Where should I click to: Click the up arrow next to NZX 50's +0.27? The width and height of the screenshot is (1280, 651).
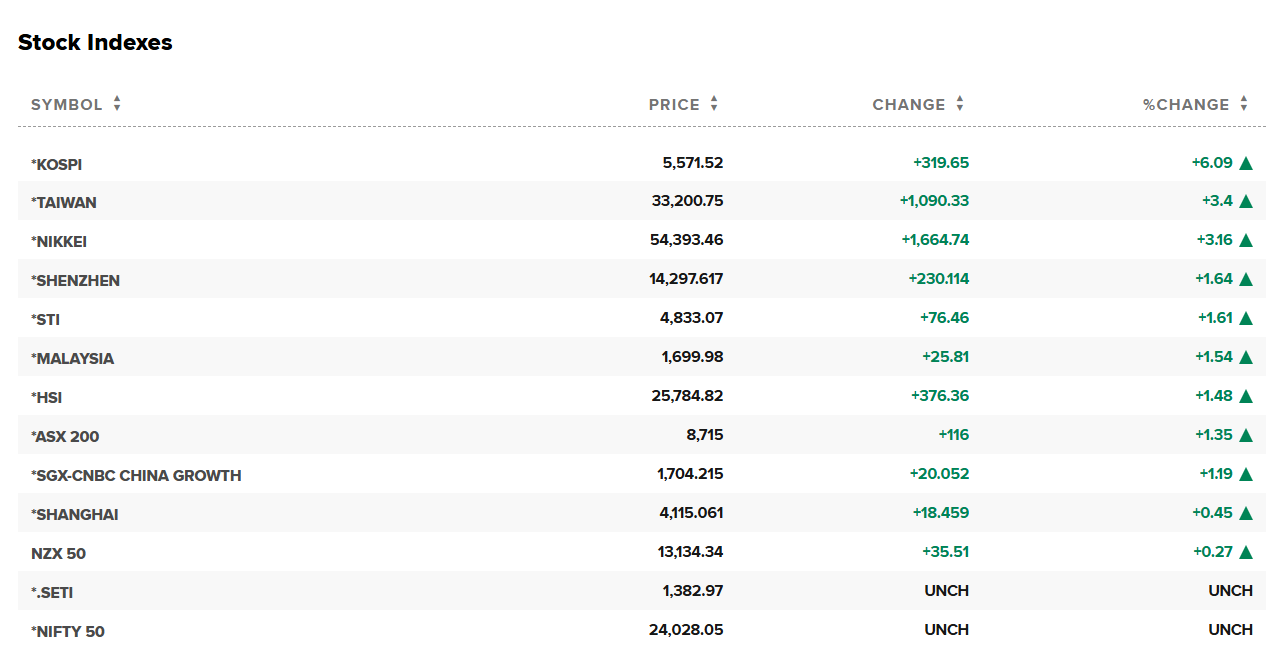[1246, 552]
